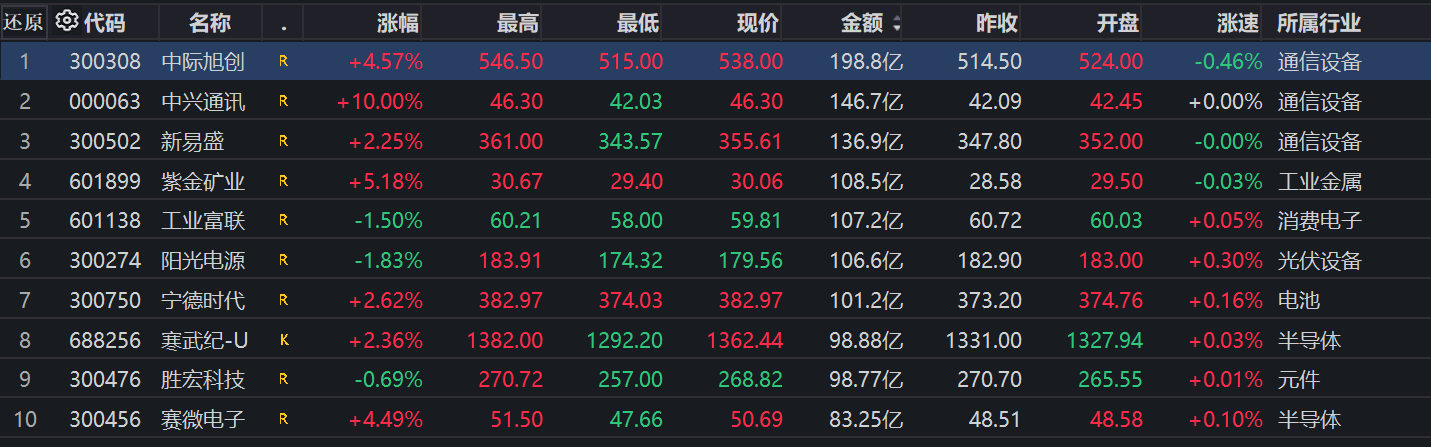Select stock name 新易盛

click(193, 141)
